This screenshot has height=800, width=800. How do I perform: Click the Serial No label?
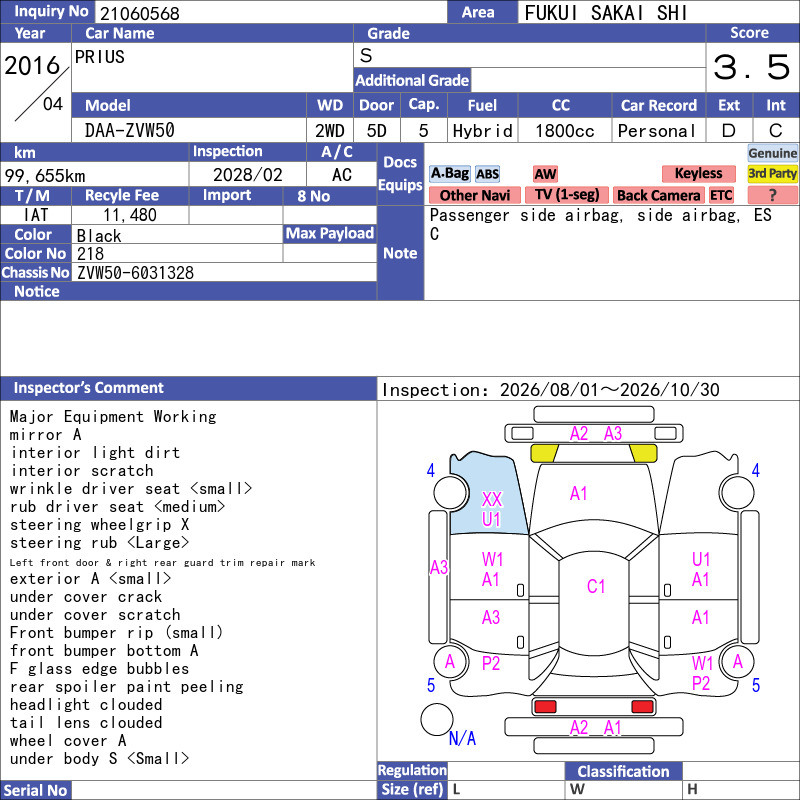(x=35, y=791)
